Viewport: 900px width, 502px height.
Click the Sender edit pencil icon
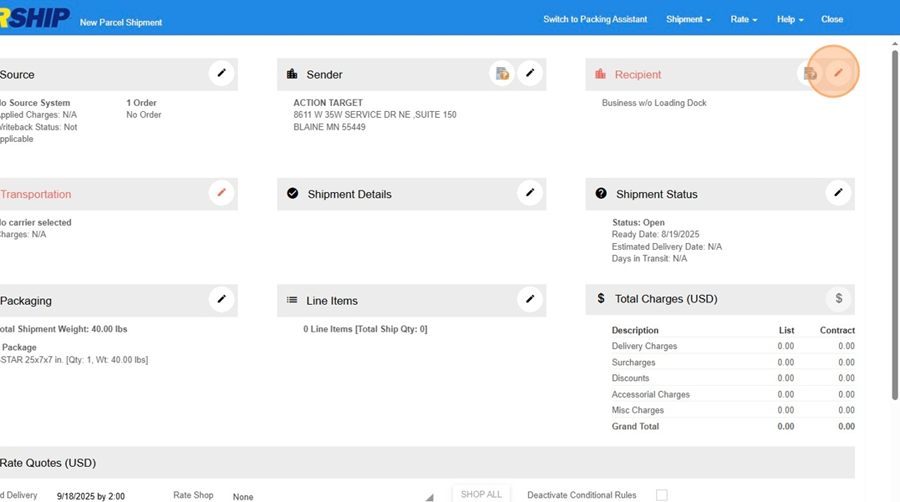pos(530,73)
